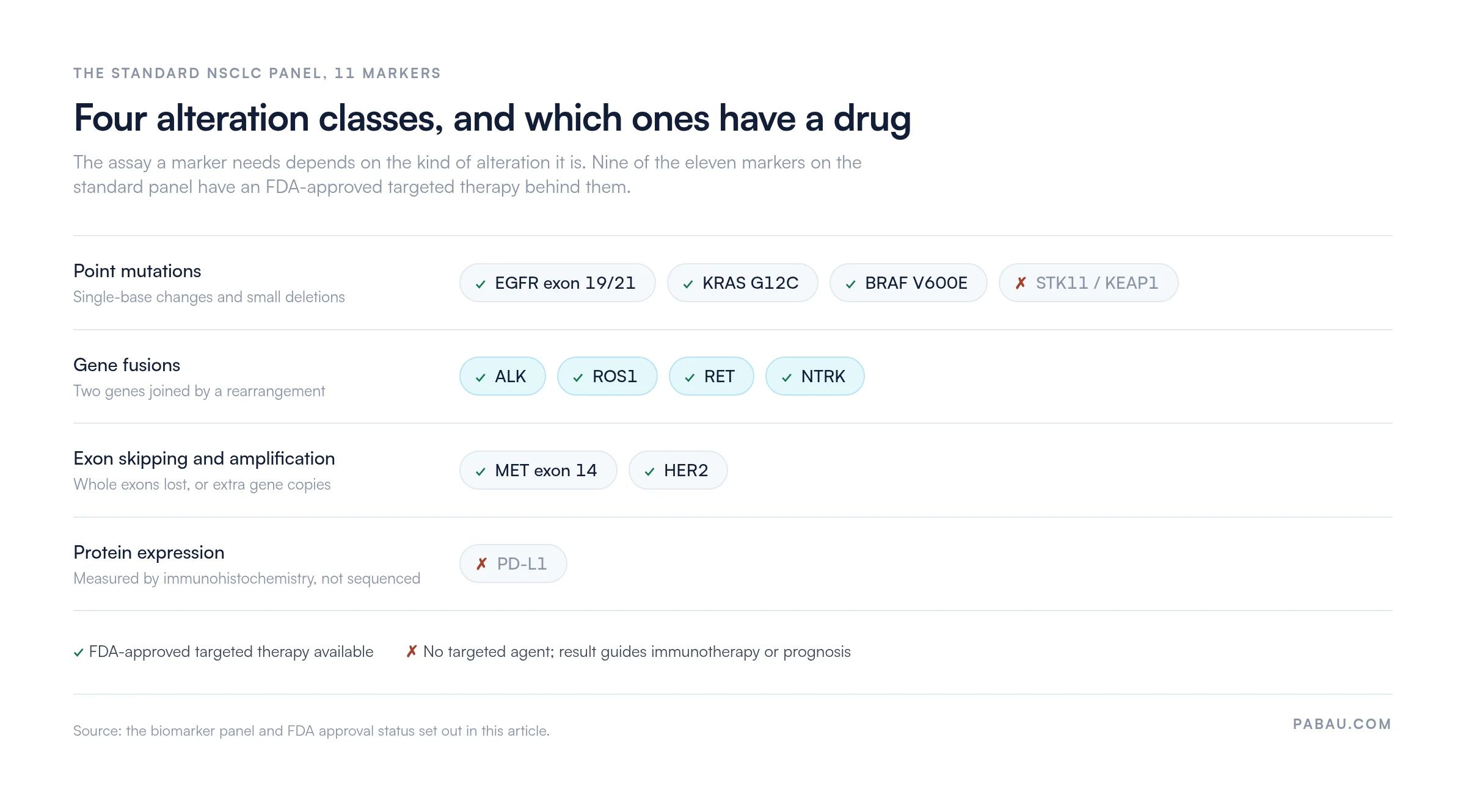Click the red X in the no-targeted-agent legend

click(412, 651)
